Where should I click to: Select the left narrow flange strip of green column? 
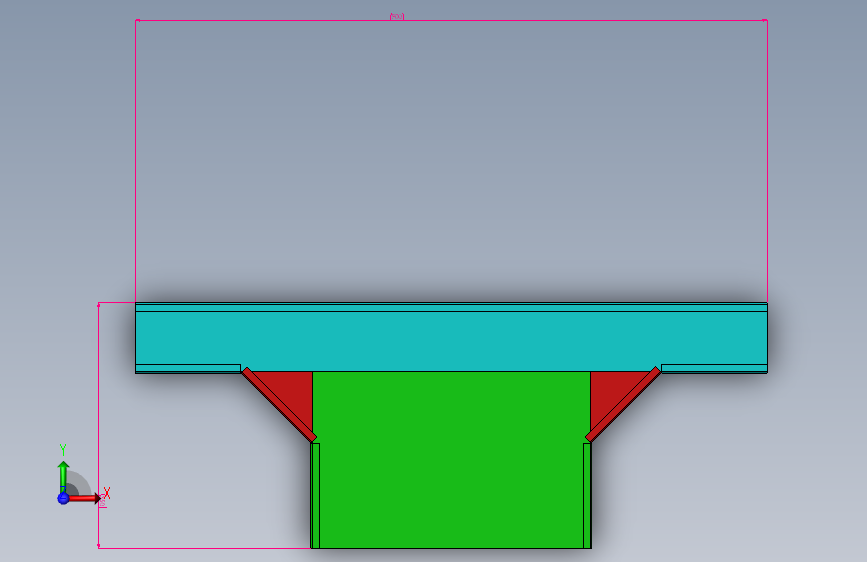point(315,496)
